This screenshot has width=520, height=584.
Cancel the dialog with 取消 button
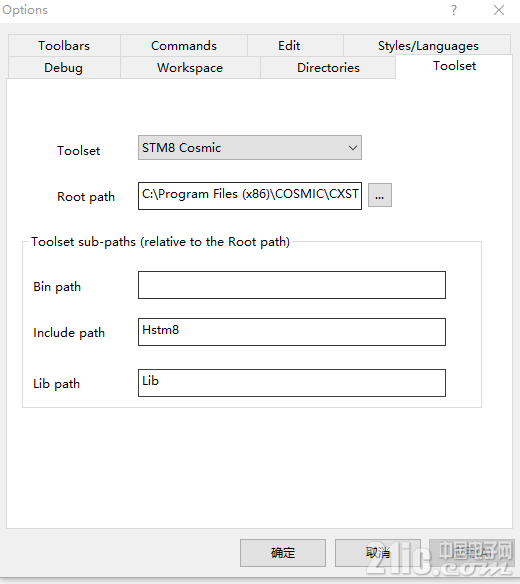pyautogui.click(x=378, y=553)
